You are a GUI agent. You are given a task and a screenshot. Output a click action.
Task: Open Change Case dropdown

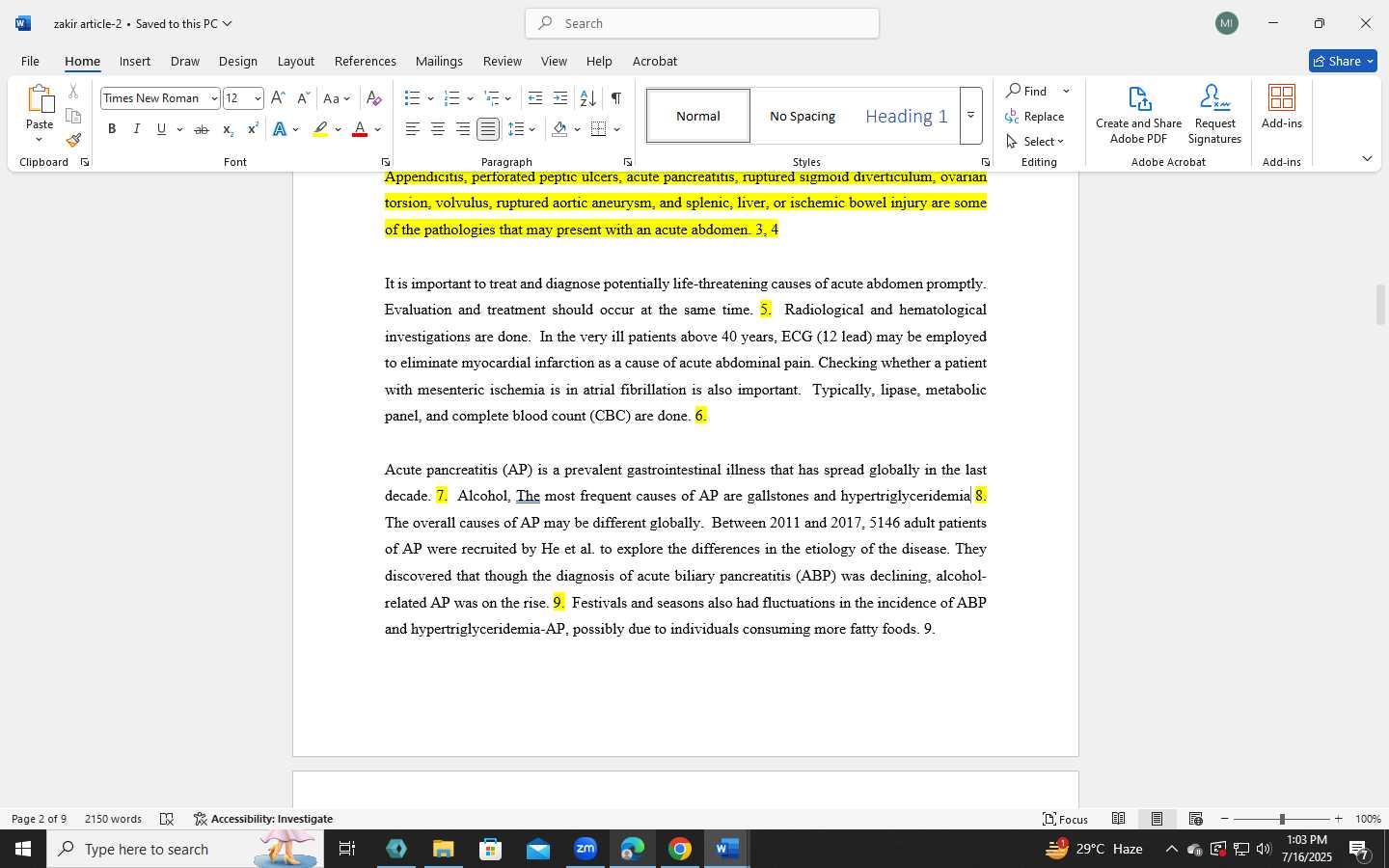(337, 98)
